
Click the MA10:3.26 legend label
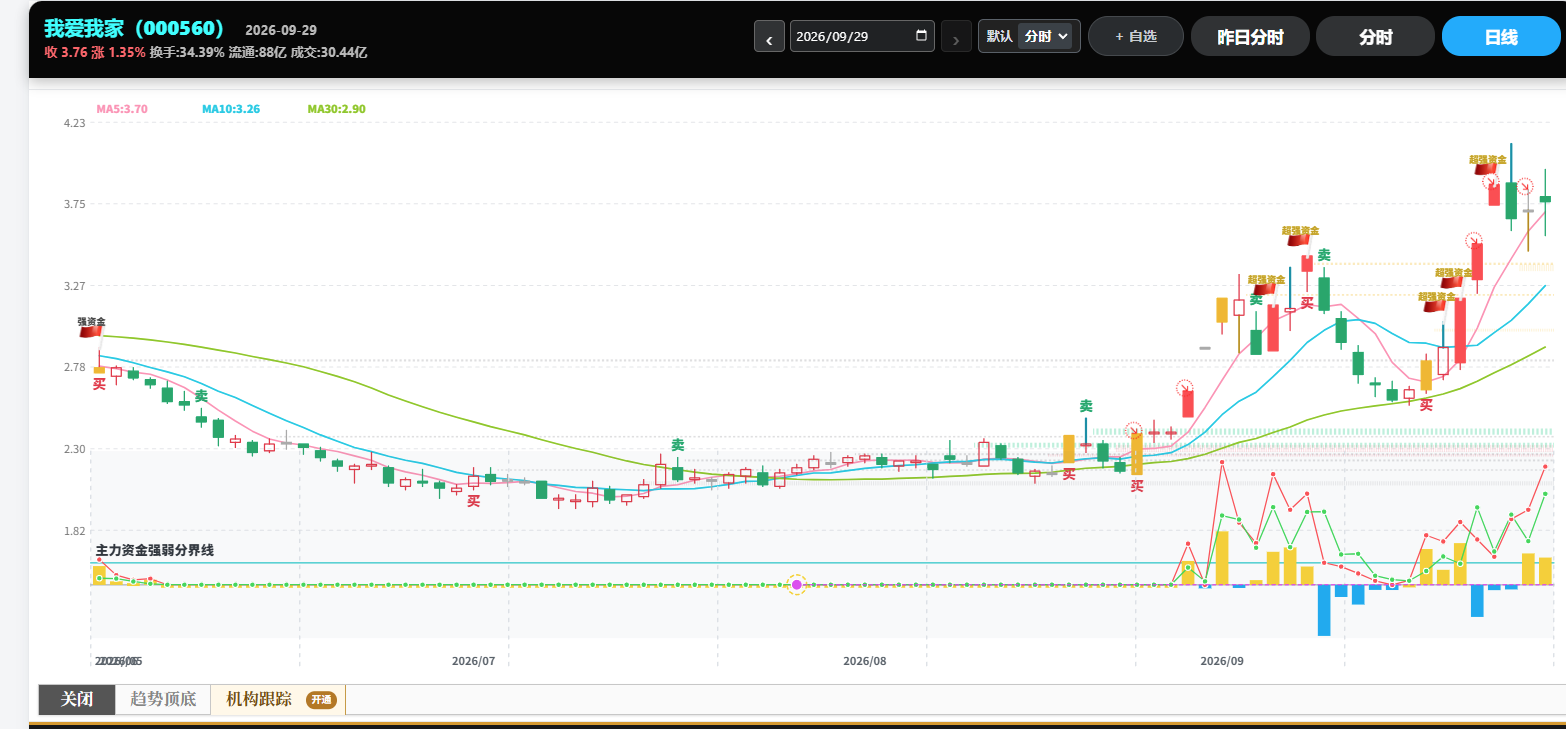tap(231, 109)
